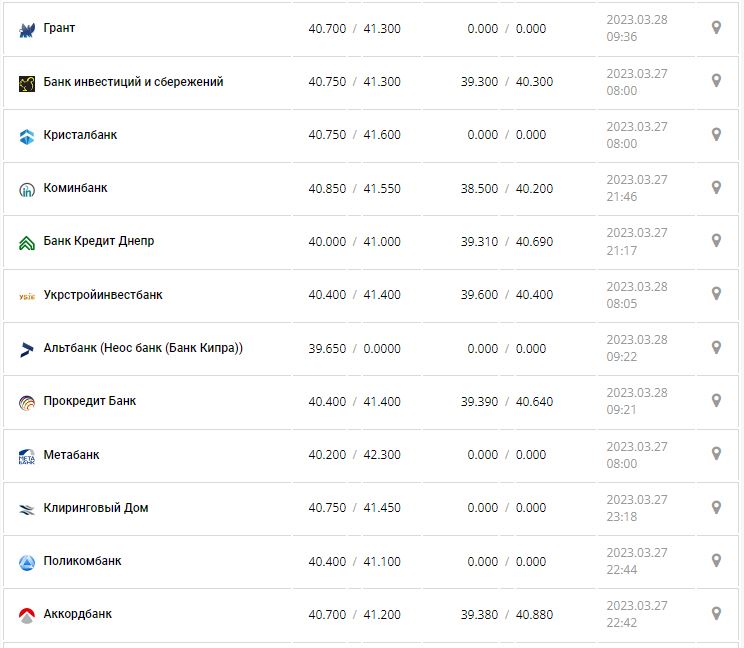Click the map pin for Коминбанк row
This screenshot has height=648, width=744.
pyautogui.click(x=716, y=187)
